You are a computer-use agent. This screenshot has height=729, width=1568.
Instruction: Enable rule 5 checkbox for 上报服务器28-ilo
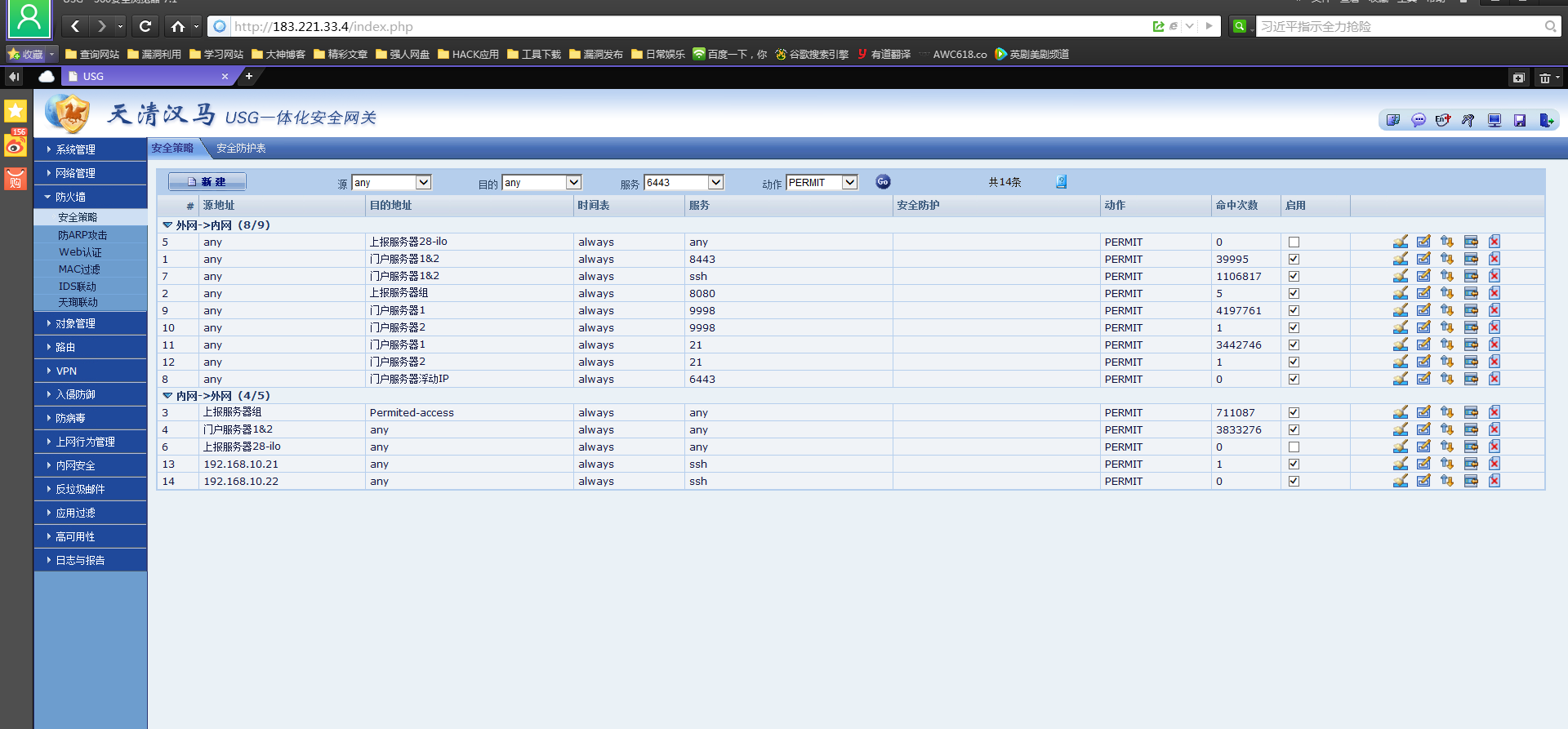(1294, 242)
